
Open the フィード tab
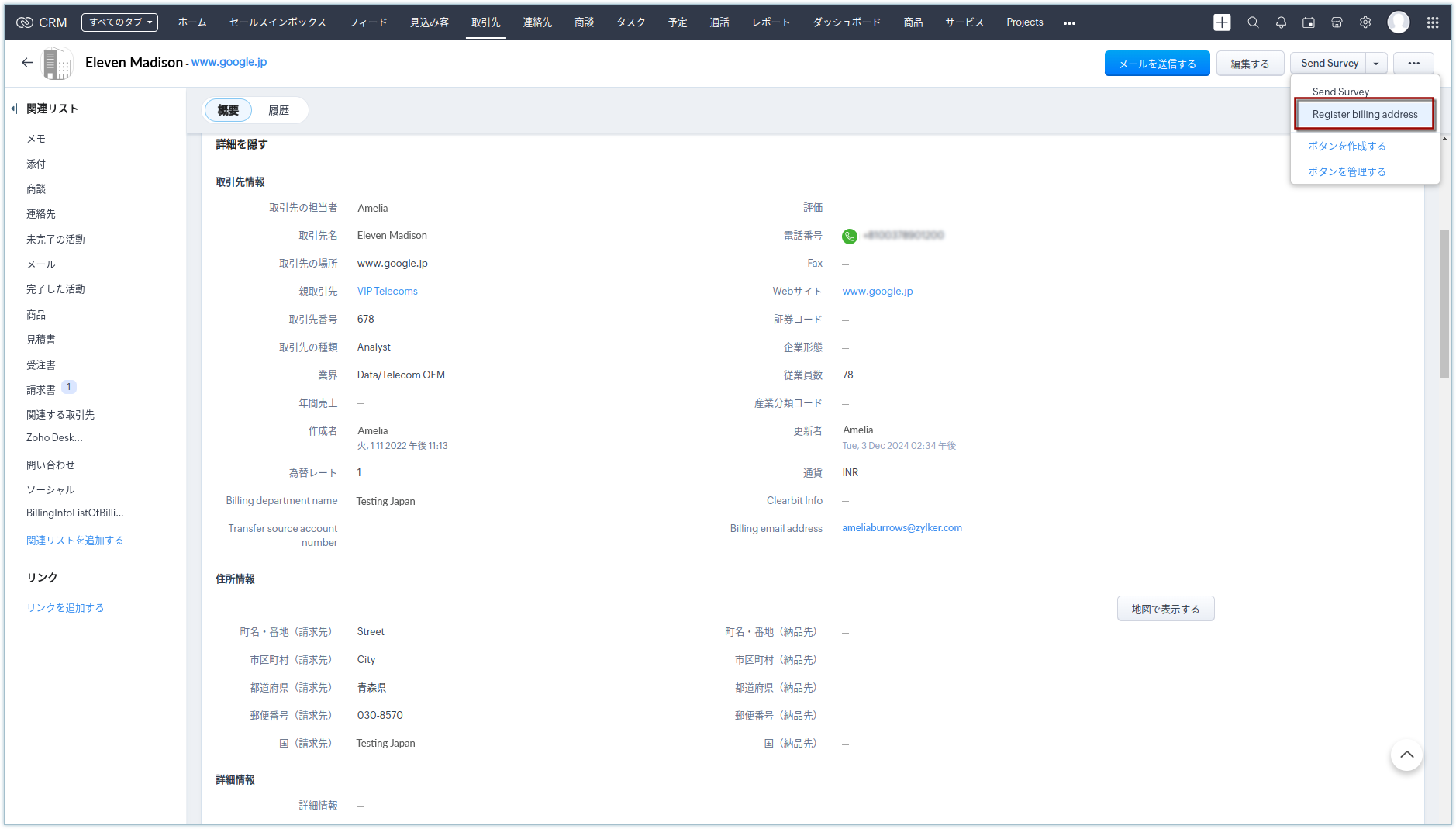367,22
